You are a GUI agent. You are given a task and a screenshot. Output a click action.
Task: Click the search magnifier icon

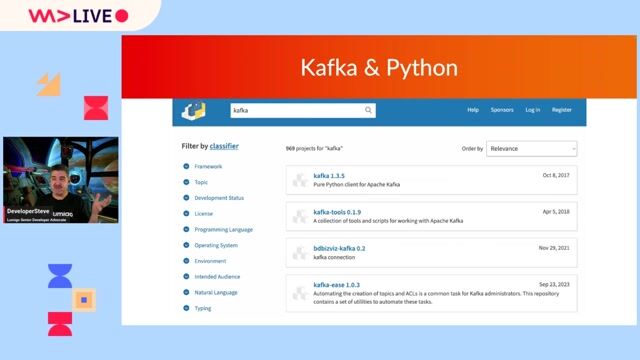(368, 110)
